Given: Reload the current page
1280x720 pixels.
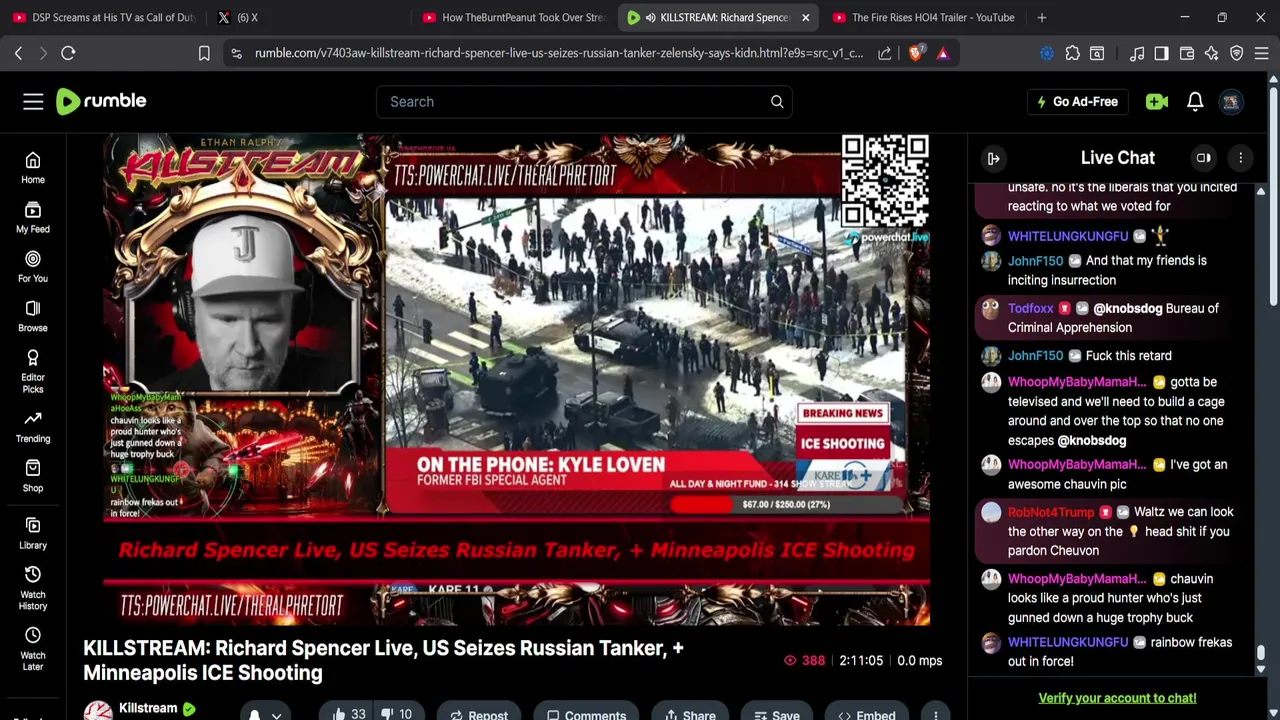Looking at the screenshot, I should click(68, 53).
